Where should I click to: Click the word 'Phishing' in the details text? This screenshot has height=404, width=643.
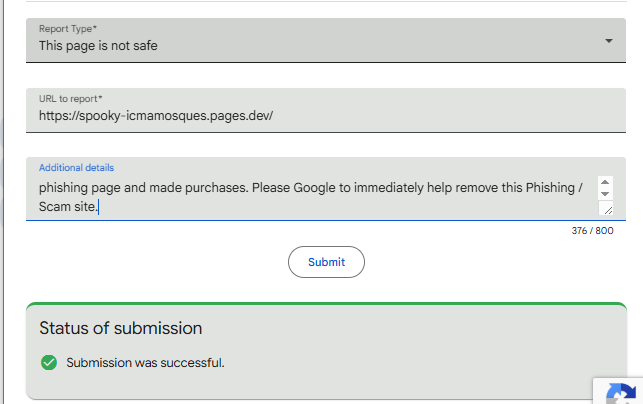click(551, 187)
